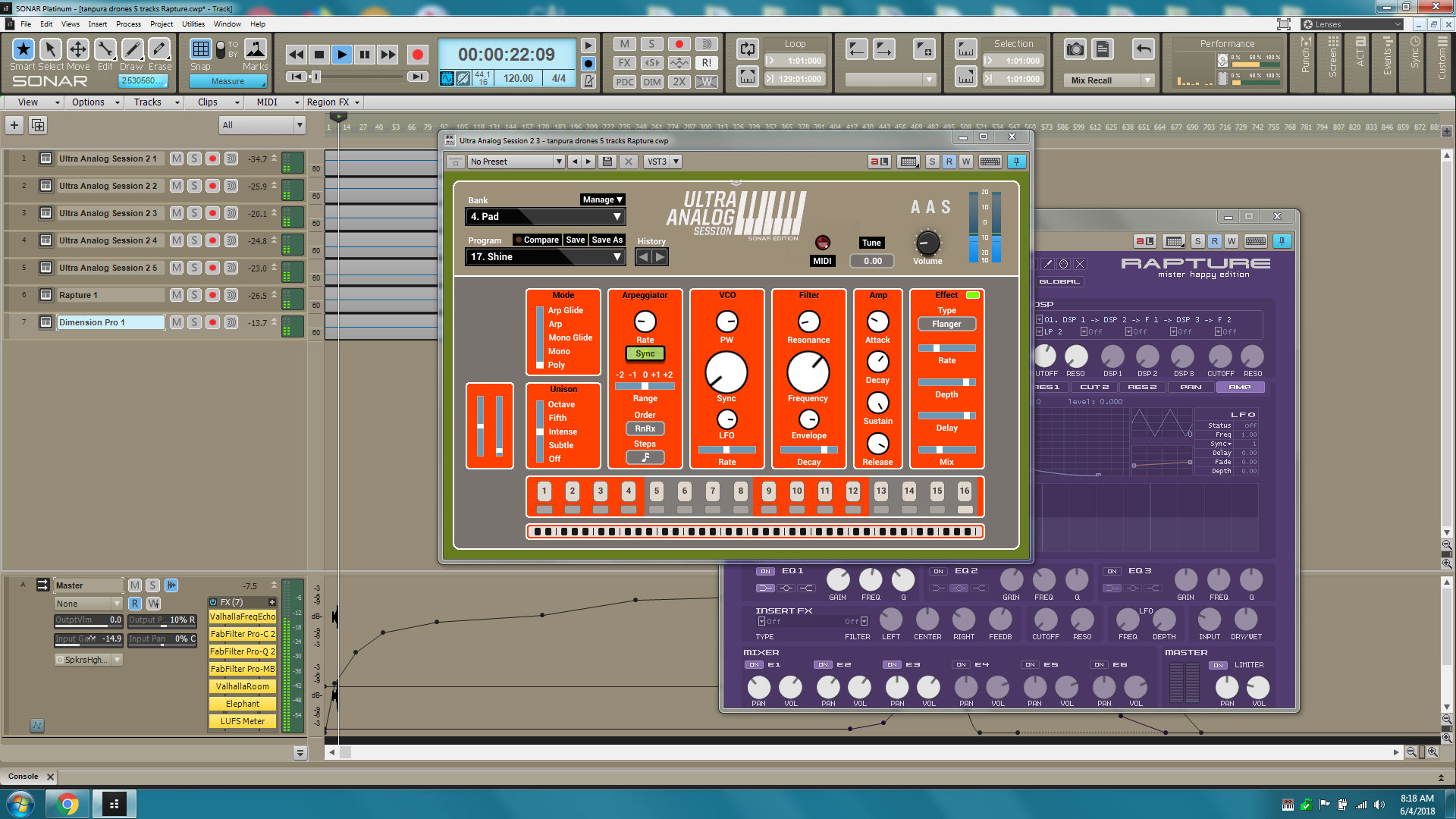Toggle the Arpeggiator Sync button
The image size is (1456, 819).
(x=645, y=353)
